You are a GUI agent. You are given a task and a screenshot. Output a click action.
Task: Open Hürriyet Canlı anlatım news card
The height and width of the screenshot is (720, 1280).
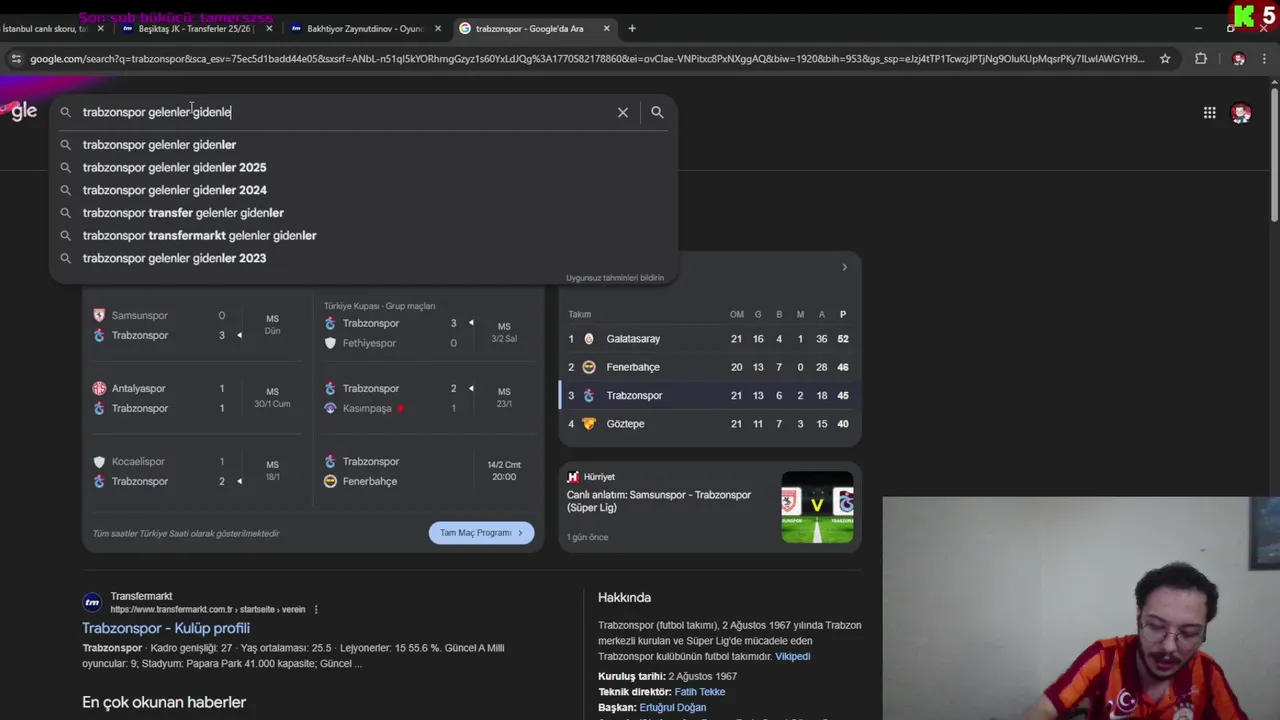710,507
